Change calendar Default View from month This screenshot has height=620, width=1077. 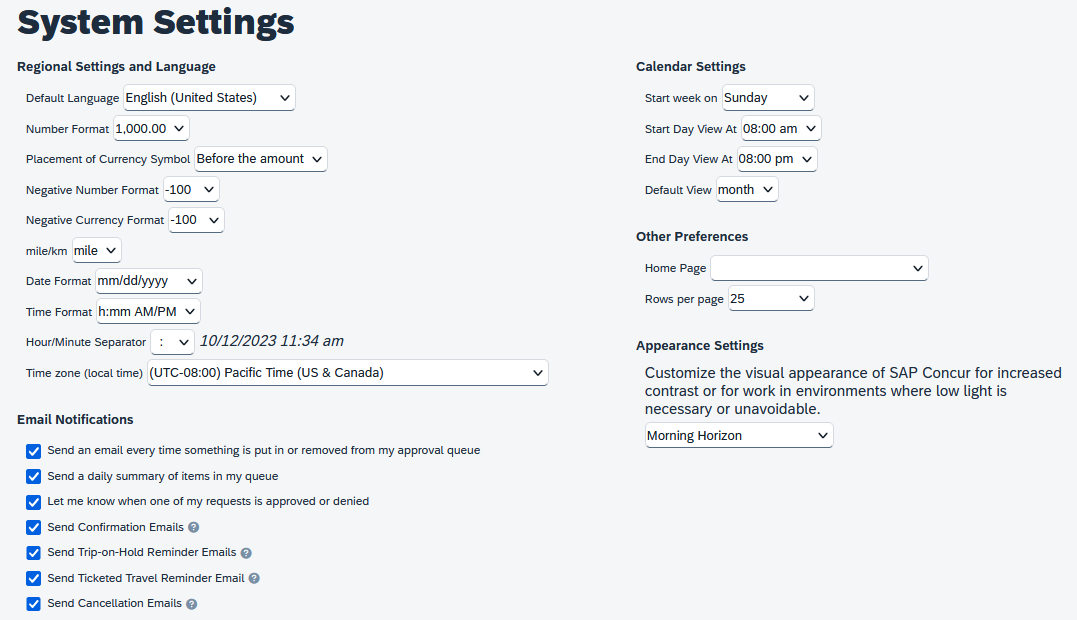[747, 190]
